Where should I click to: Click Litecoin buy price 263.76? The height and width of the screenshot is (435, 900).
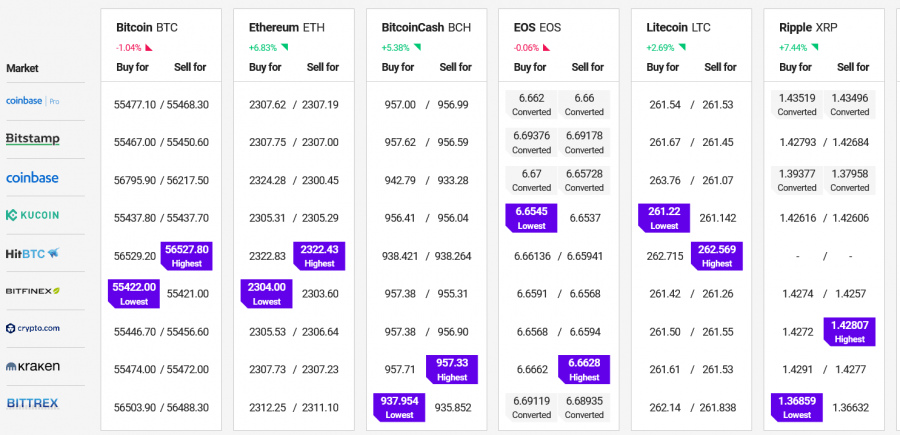(665, 180)
